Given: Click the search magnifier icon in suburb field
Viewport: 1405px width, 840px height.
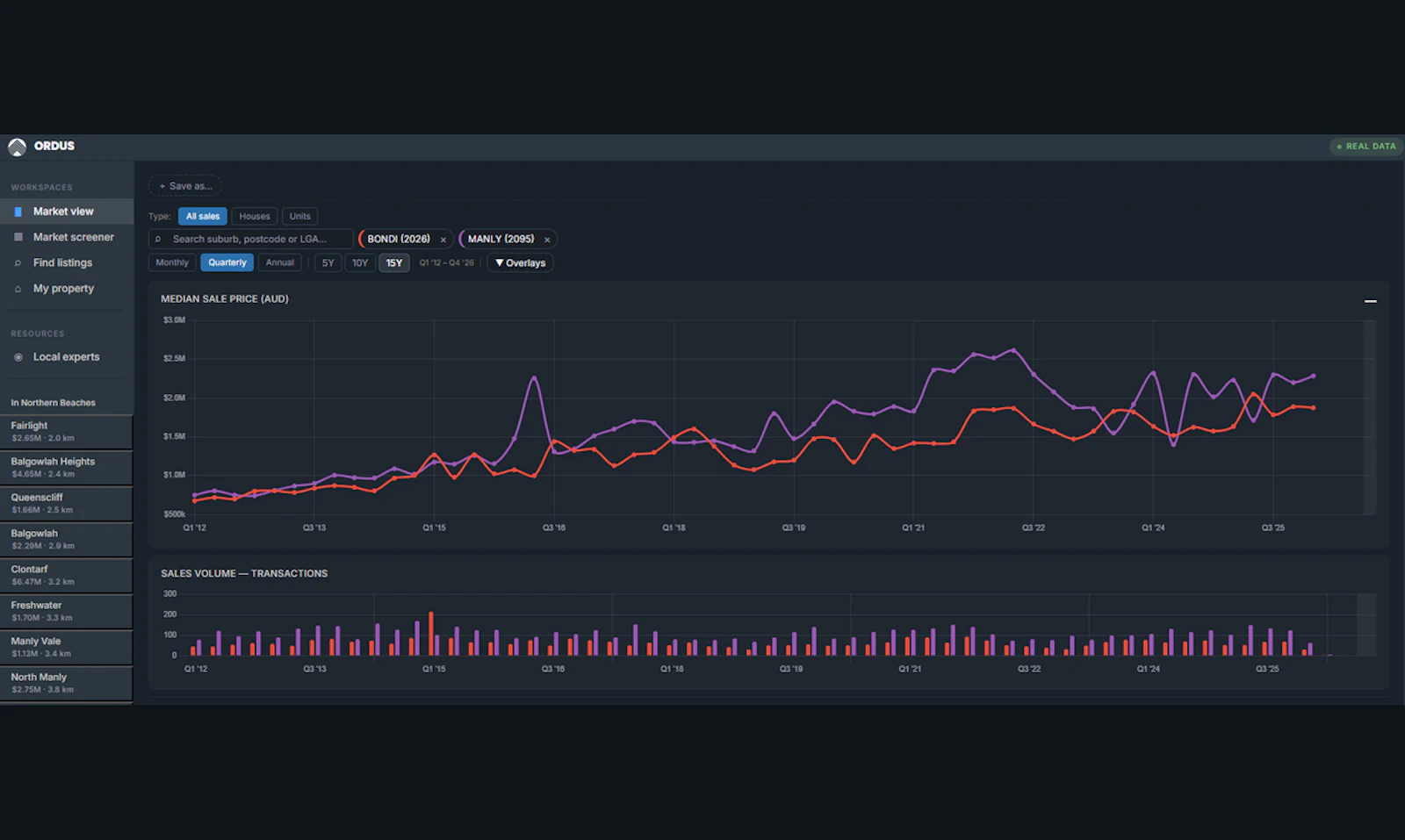Looking at the screenshot, I should point(158,239).
